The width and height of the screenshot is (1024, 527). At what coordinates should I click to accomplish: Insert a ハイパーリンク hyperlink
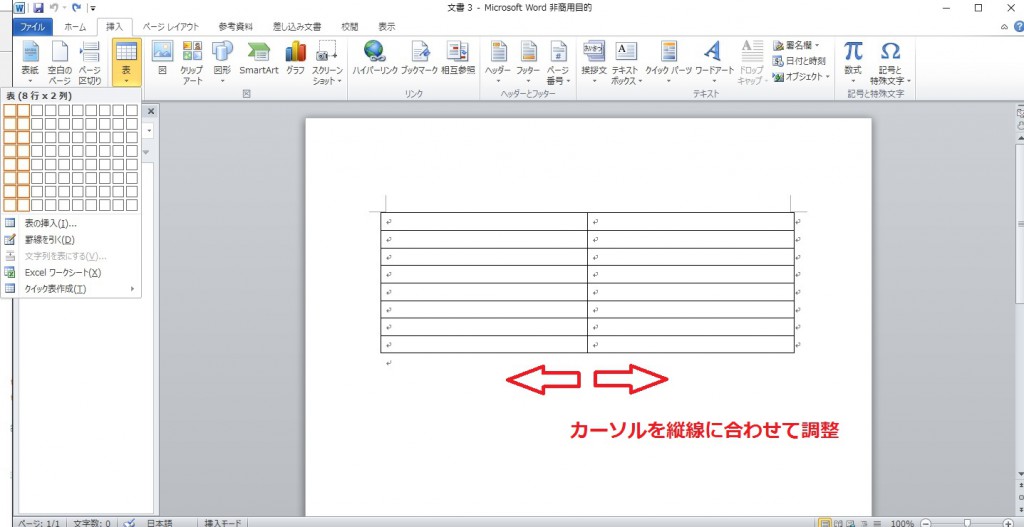tap(375, 59)
